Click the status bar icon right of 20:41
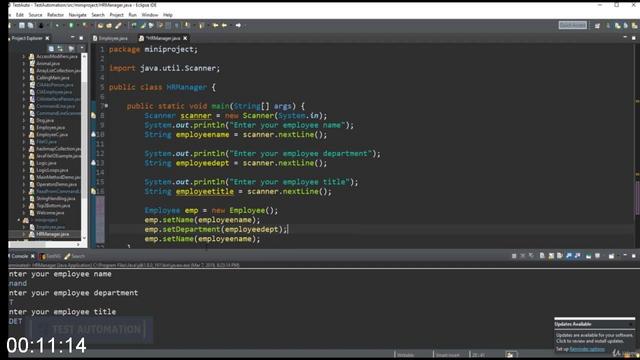640x360 pixels. 511,355
